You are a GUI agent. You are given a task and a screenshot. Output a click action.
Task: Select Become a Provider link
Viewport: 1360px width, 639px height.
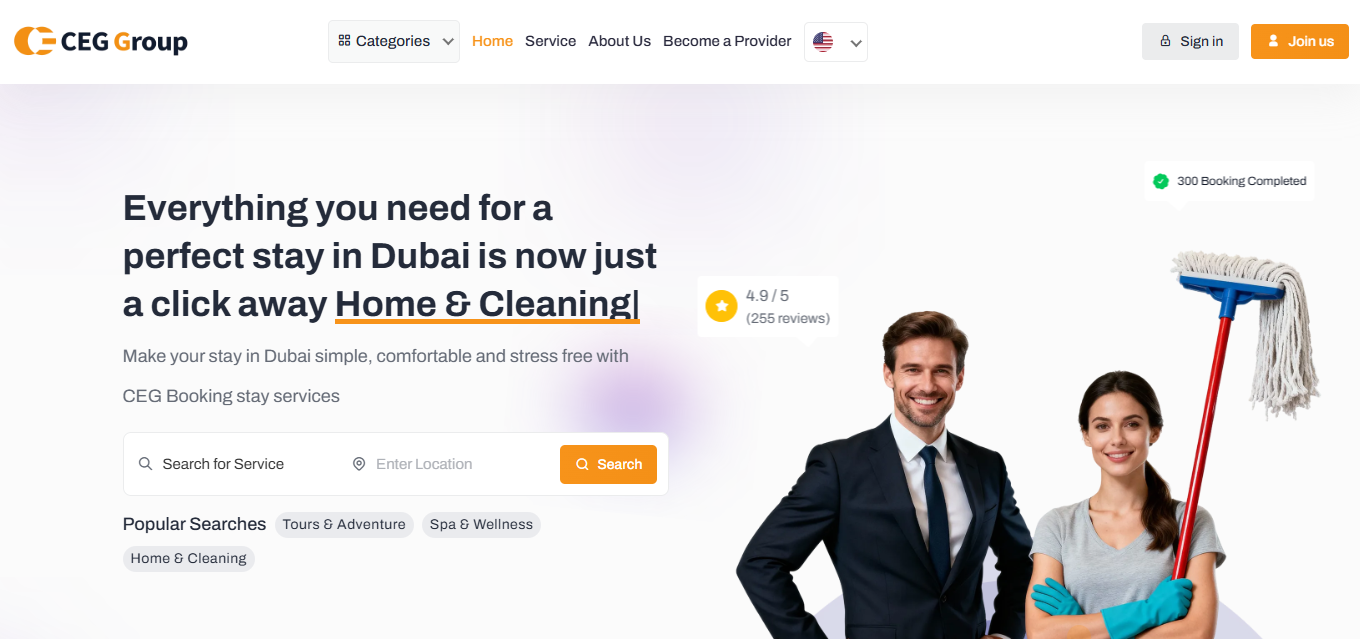coord(727,41)
